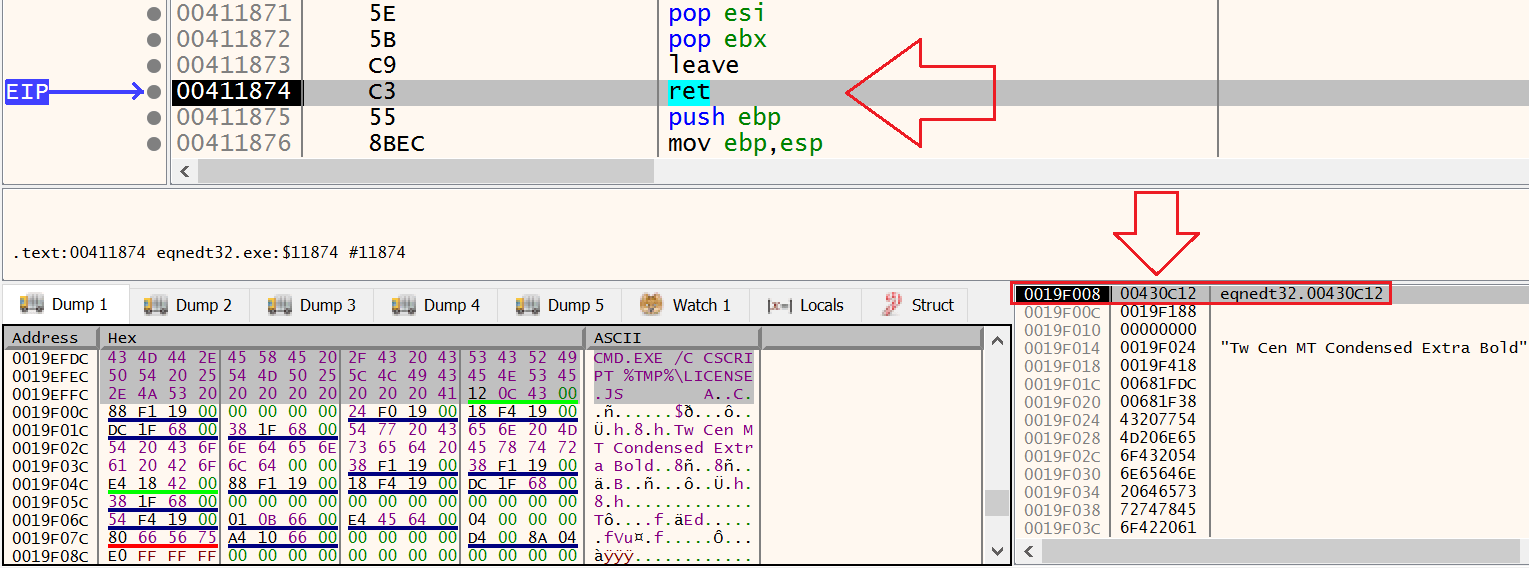Open the Watch 1 tab
Viewport: 1529px width, 568px height.
685,305
